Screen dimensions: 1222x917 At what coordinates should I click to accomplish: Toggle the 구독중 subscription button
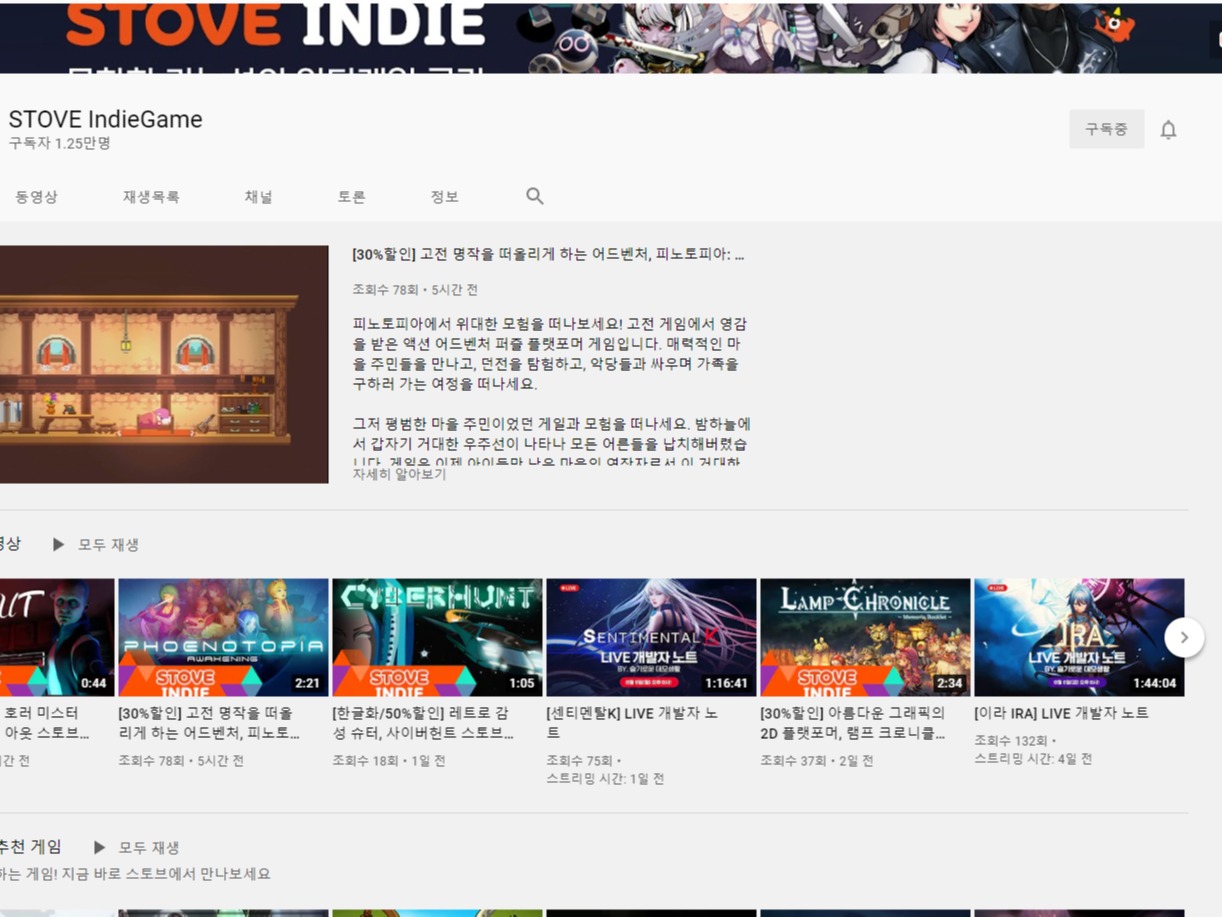point(1106,128)
